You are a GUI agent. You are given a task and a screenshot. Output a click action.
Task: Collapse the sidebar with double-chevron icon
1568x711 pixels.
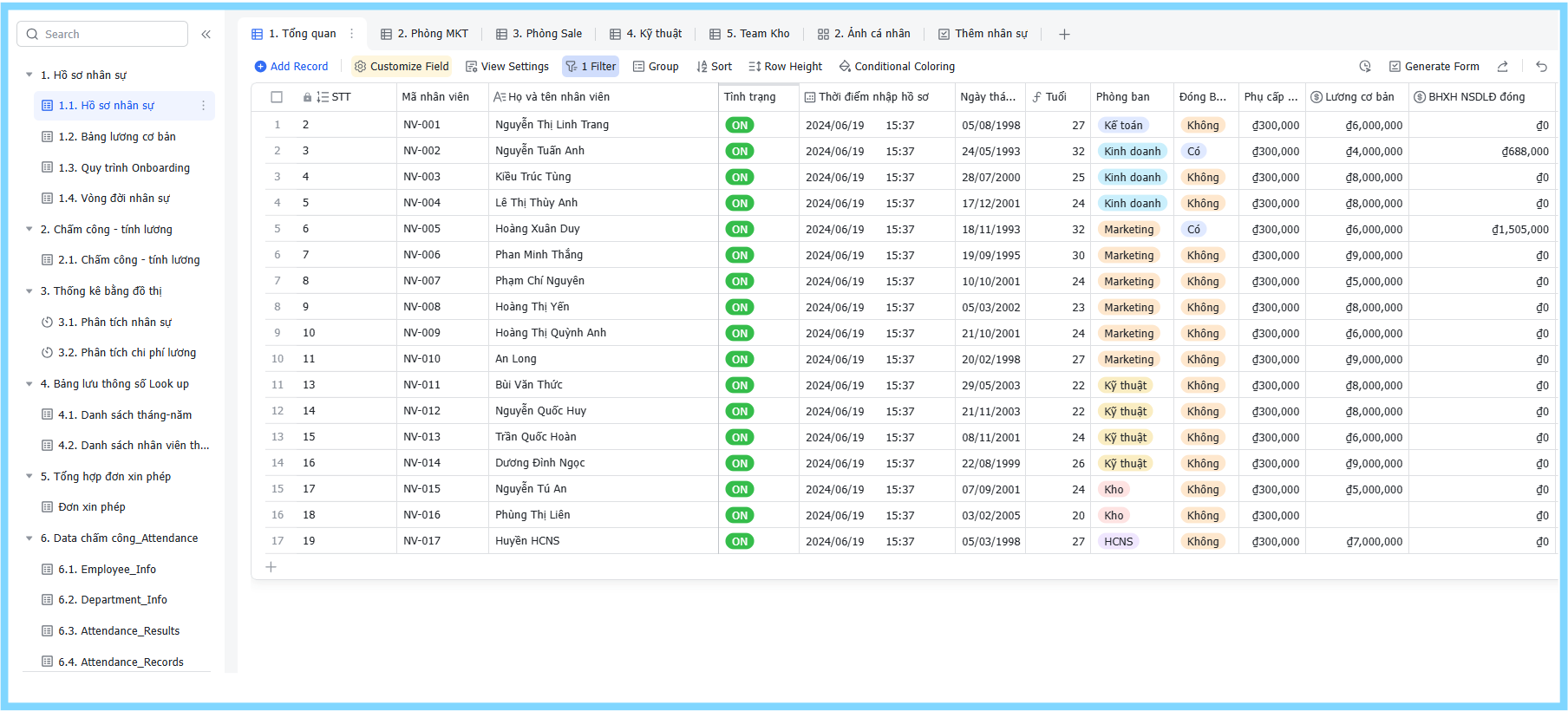[x=206, y=35]
